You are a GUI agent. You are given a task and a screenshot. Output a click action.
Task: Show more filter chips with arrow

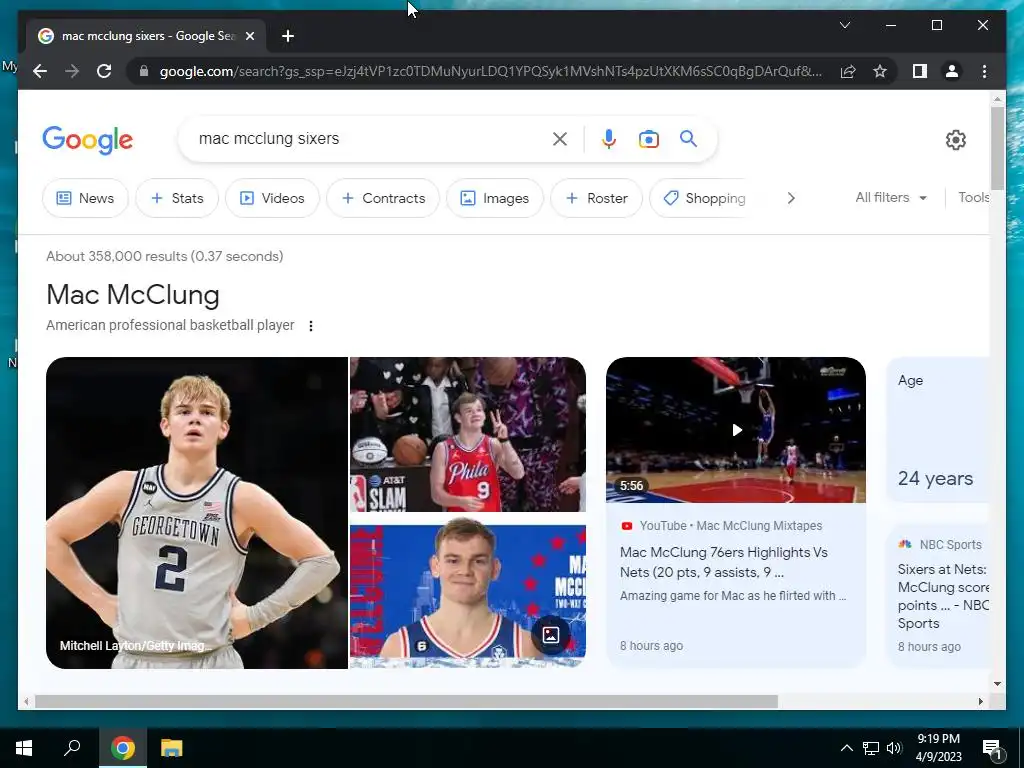pyautogui.click(x=791, y=198)
